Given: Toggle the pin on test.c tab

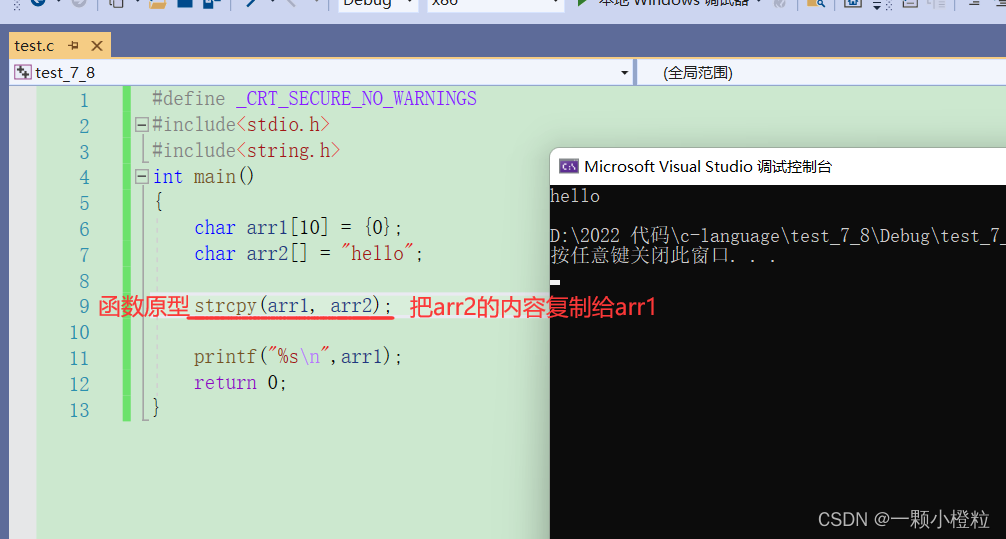Looking at the screenshot, I should click(x=73, y=46).
